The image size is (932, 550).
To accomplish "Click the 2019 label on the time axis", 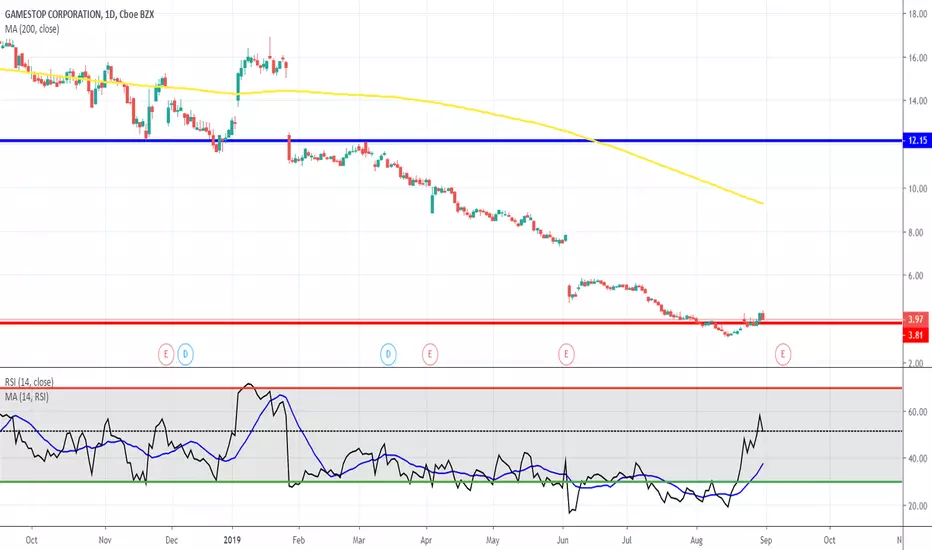I will [232, 540].
